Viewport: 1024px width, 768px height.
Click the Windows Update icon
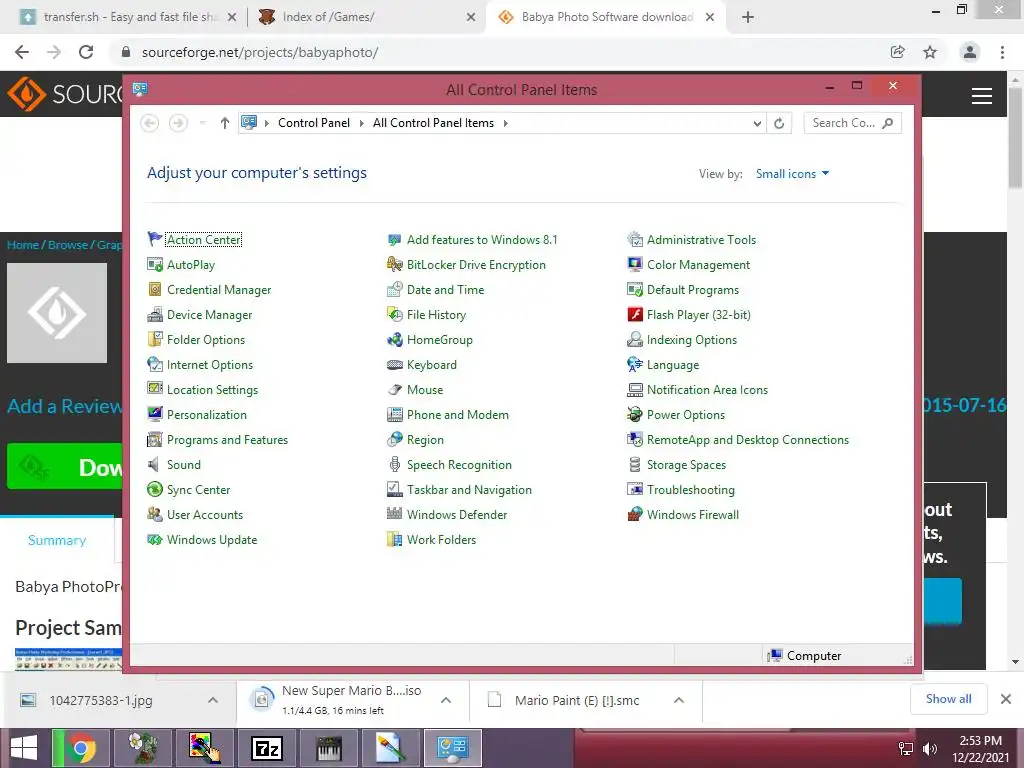click(x=154, y=539)
